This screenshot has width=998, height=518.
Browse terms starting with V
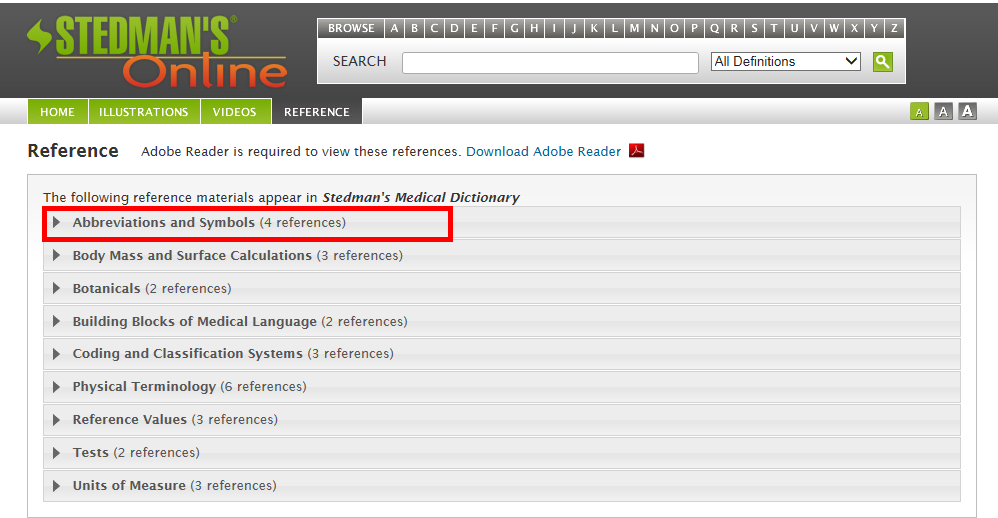pyautogui.click(x=814, y=28)
